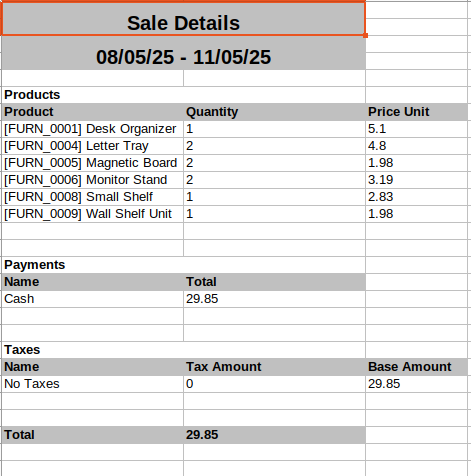Viewport: 471px width, 476px height.
Task: Select the Desk Organizer product cell
Action: point(92,129)
